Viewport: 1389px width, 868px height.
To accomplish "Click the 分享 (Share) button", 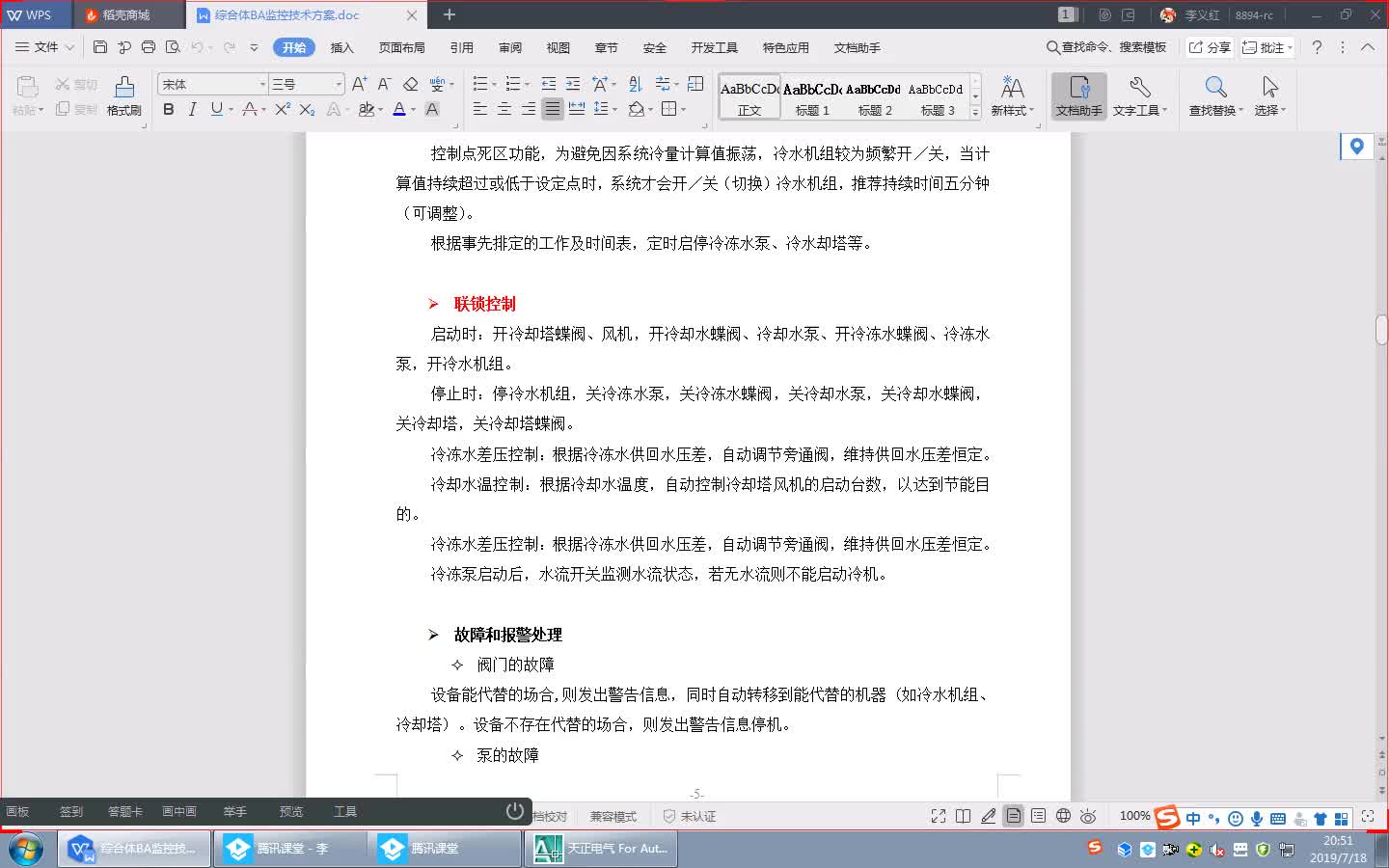I will (1210, 47).
